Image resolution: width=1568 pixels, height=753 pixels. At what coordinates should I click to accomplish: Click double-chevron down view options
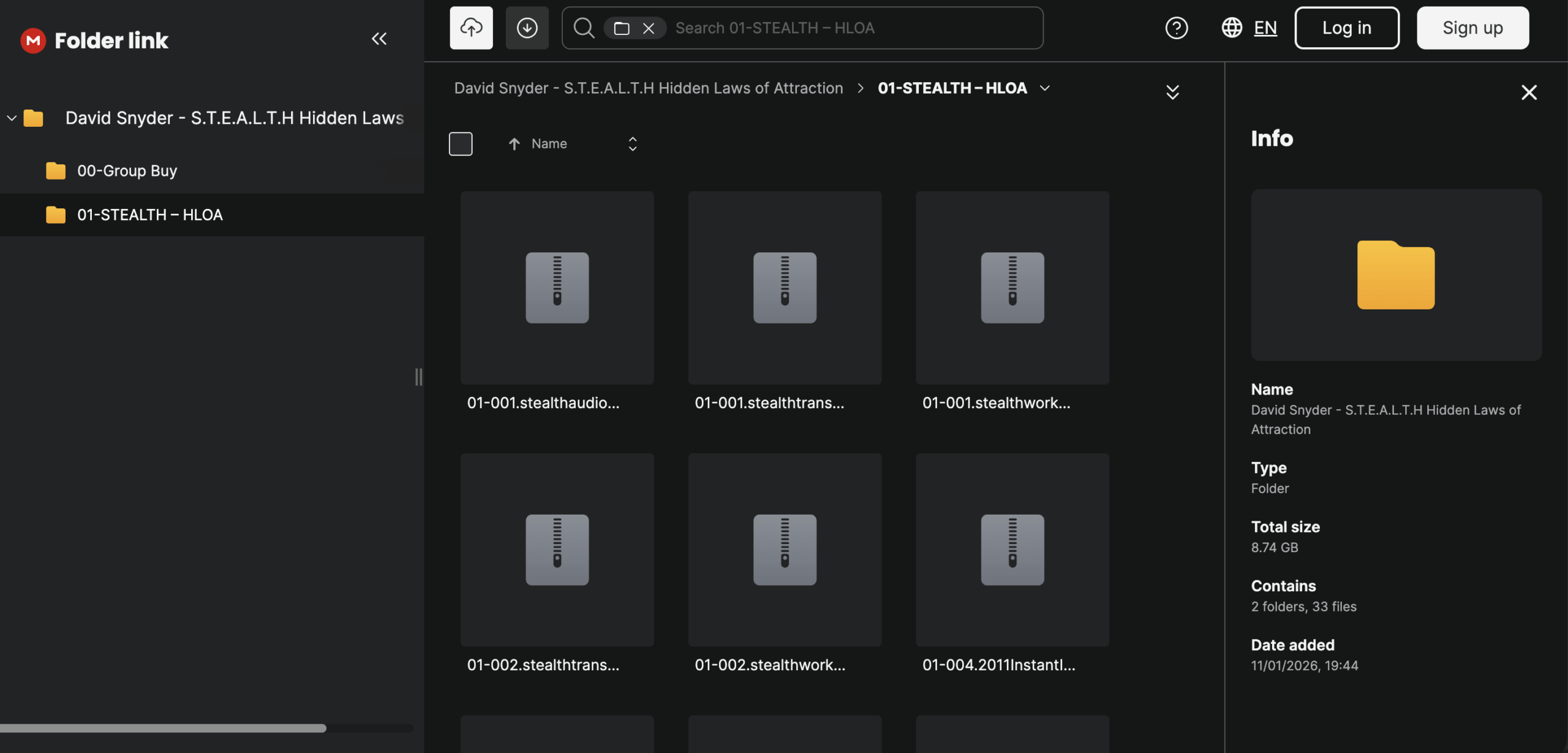click(x=1172, y=92)
